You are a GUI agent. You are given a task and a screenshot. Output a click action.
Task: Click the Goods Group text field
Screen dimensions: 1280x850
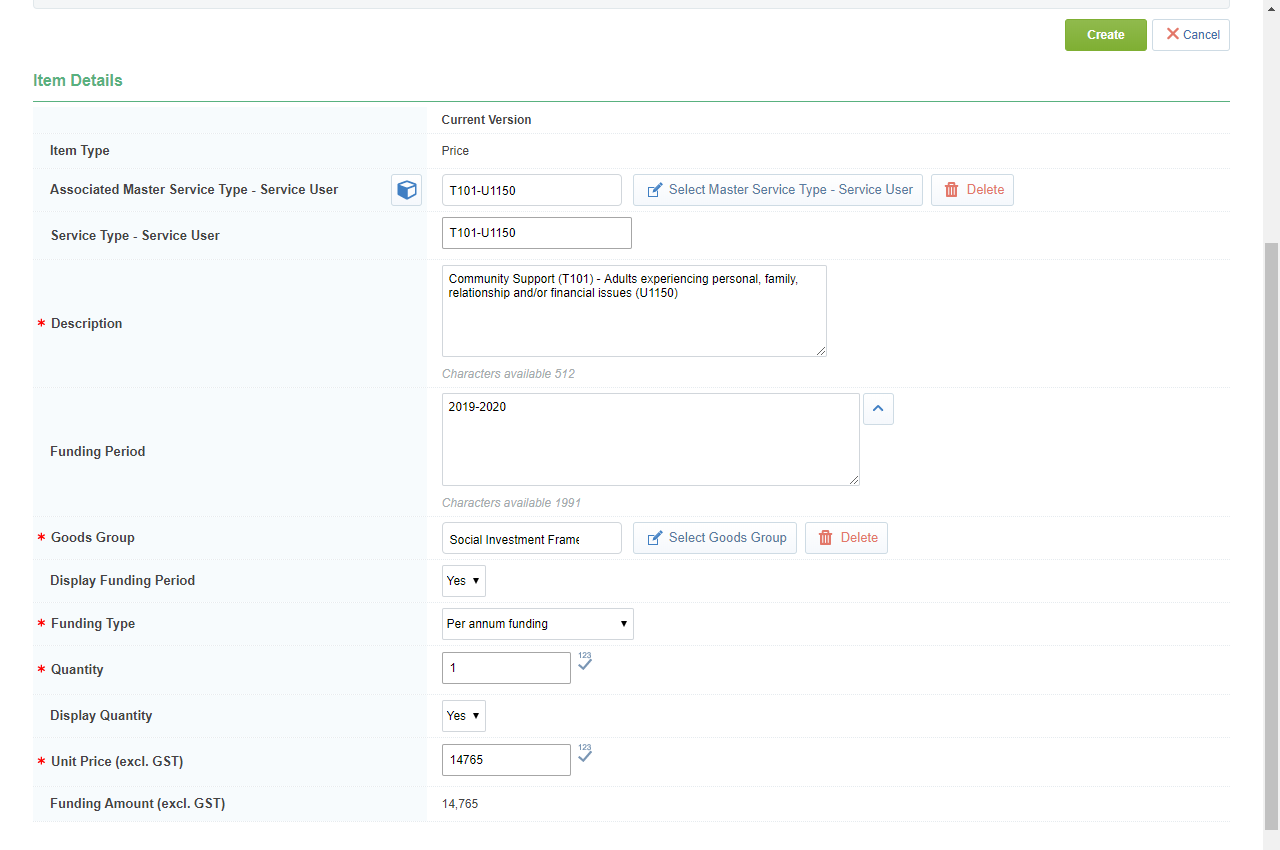point(531,538)
